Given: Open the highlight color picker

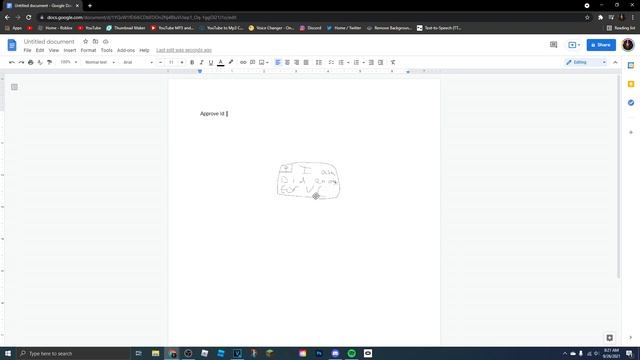Looking at the screenshot, I should point(231,62).
